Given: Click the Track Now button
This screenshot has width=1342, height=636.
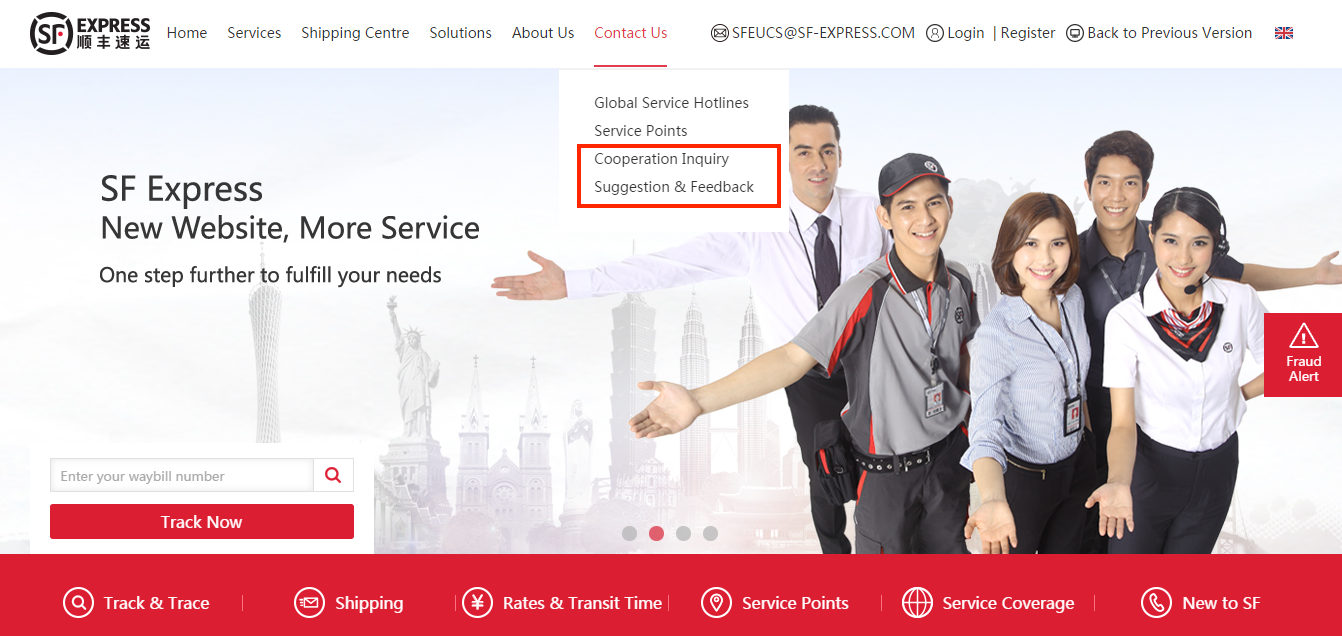Looking at the screenshot, I should coord(202,522).
